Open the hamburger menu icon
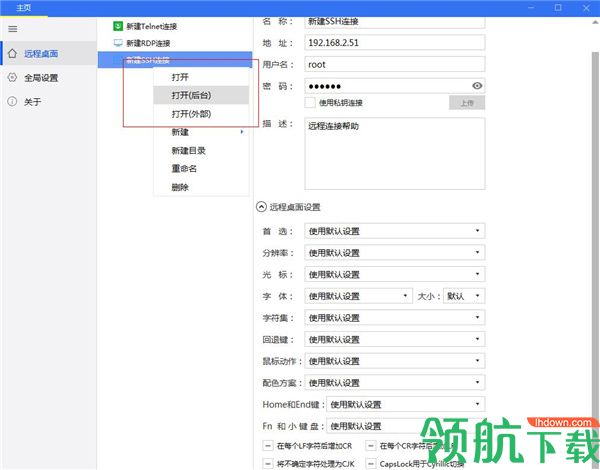The image size is (600, 470). [13, 29]
